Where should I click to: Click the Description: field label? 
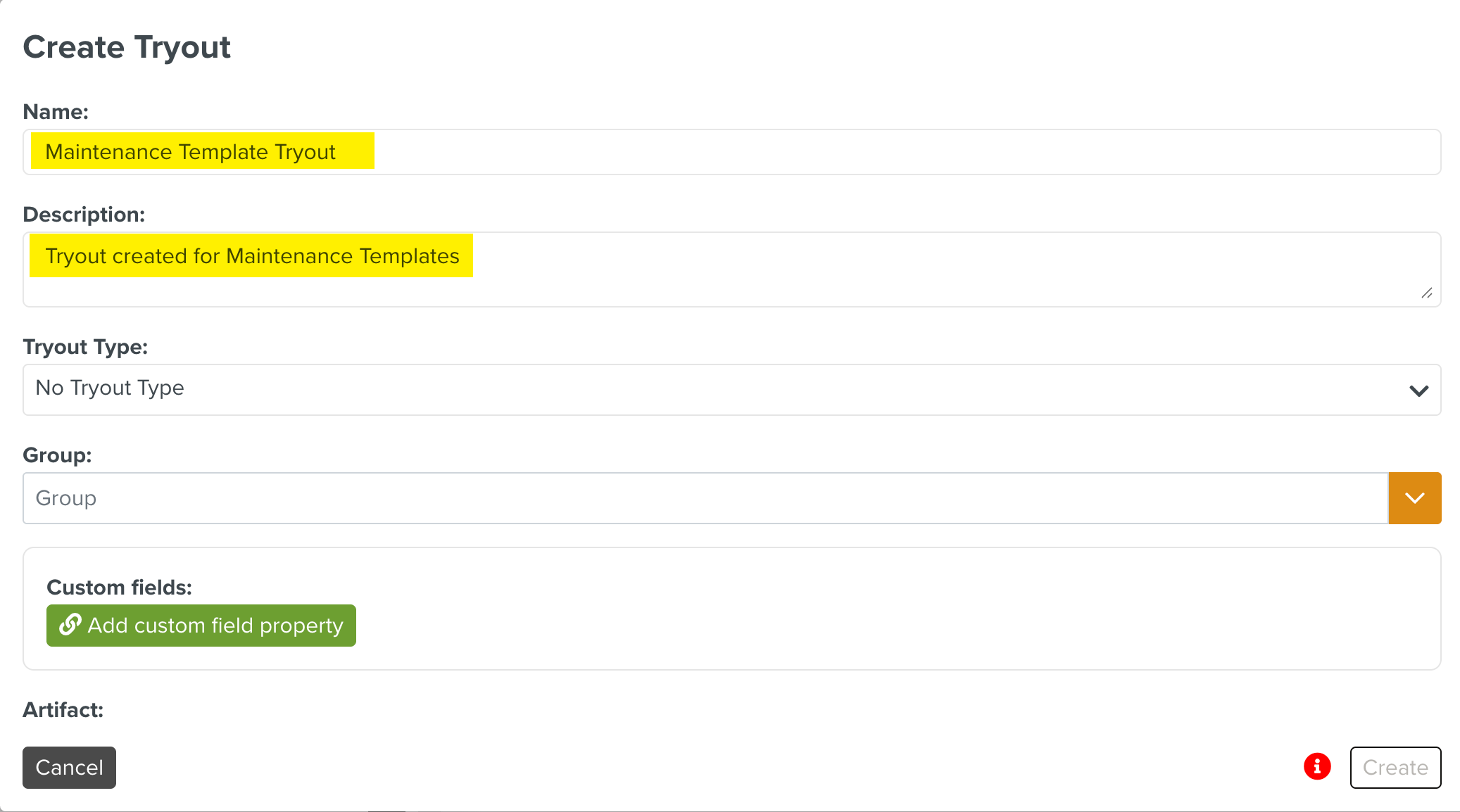(84, 215)
